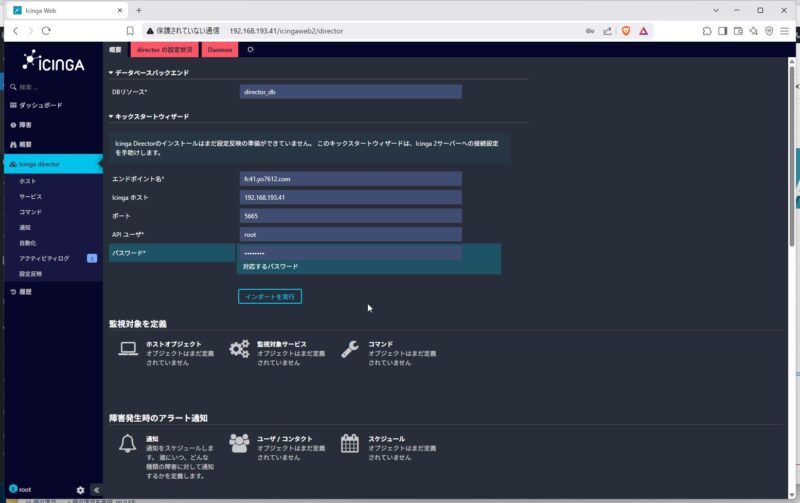
Task: Open サービス under Icinga director
Action: [31, 196]
